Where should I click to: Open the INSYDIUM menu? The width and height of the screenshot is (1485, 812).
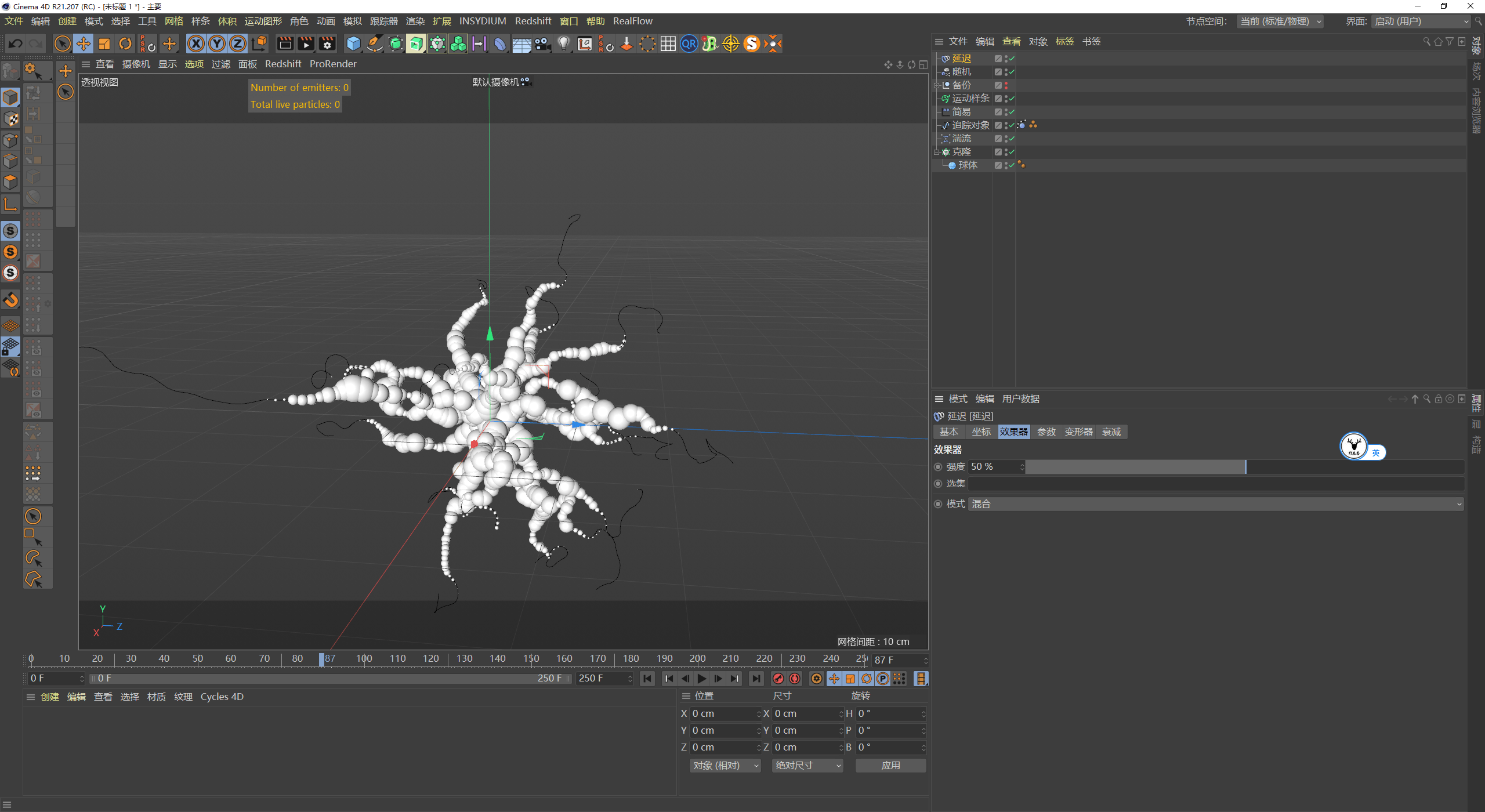click(483, 21)
